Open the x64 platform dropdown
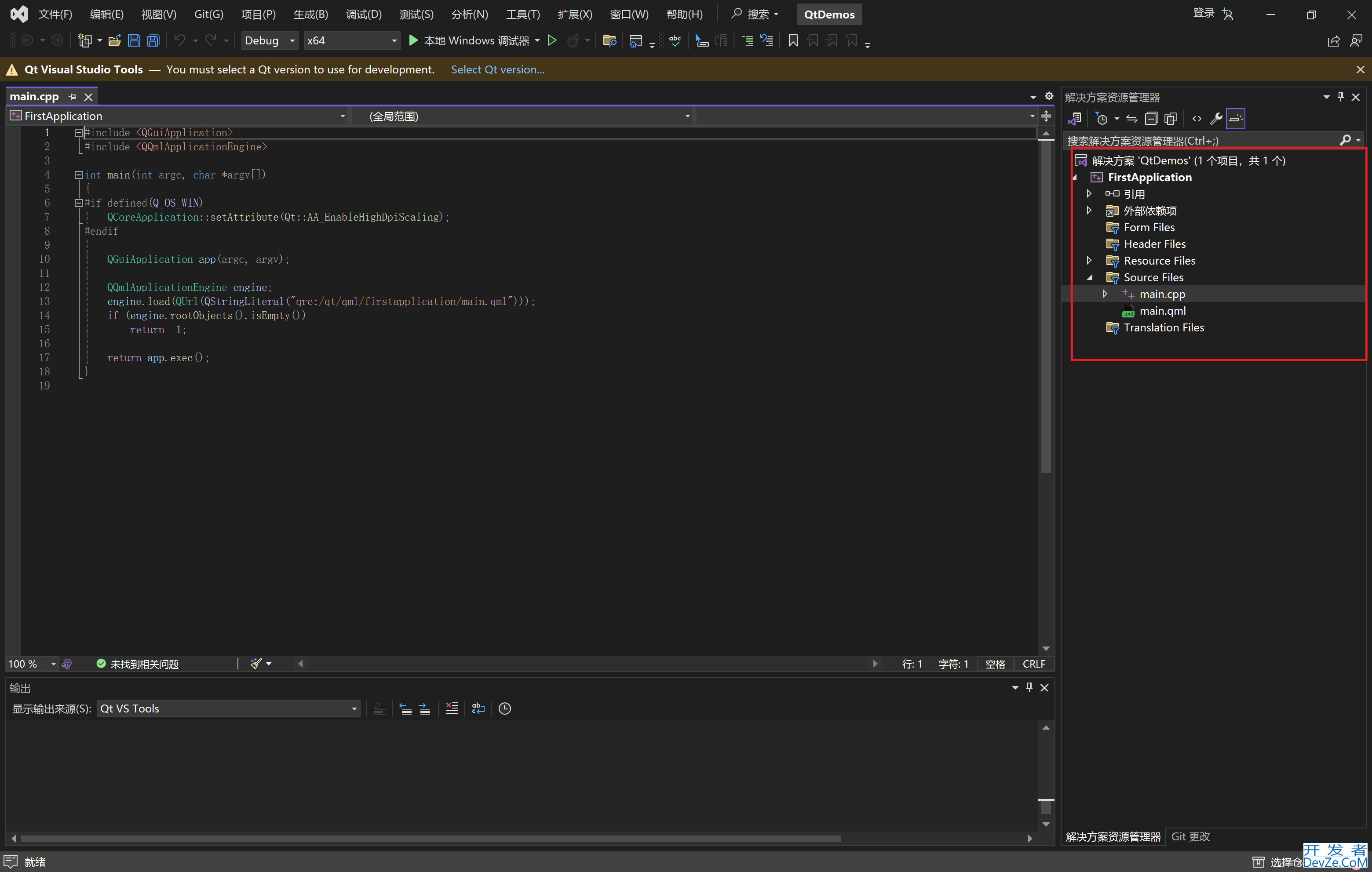The height and width of the screenshot is (872, 1372). (351, 40)
